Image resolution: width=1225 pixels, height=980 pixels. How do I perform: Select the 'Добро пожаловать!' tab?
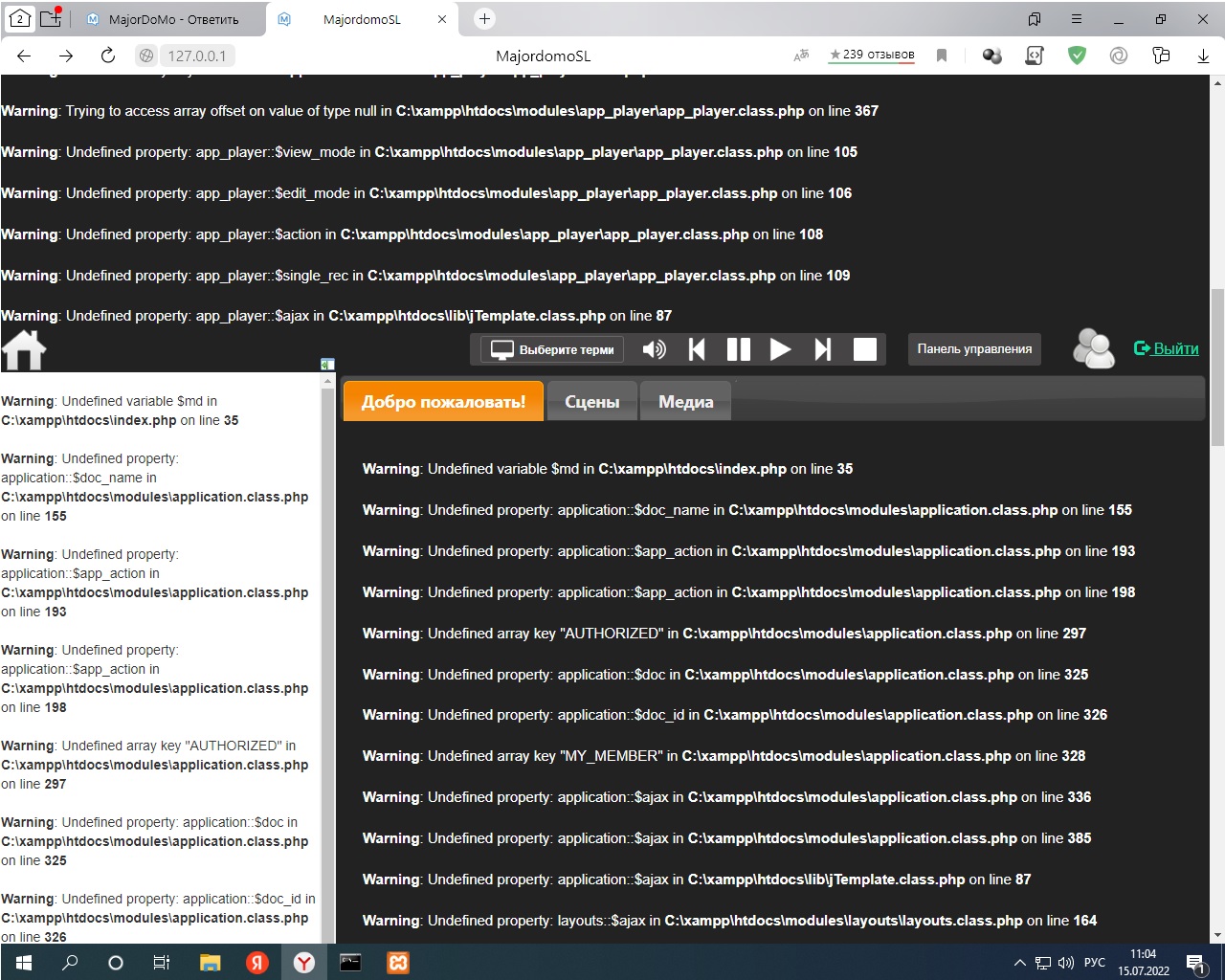click(x=443, y=402)
